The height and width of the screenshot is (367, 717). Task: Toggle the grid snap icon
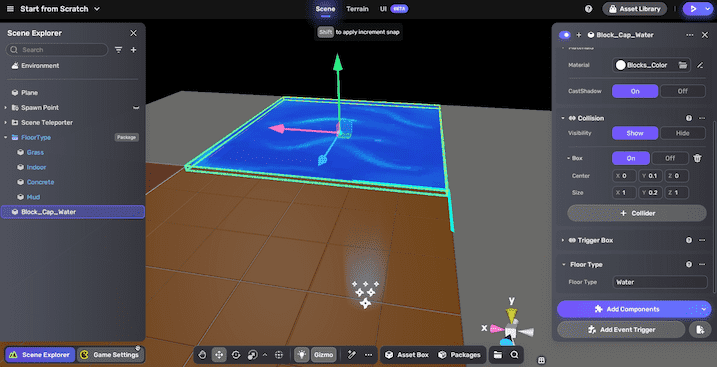tap(278, 355)
